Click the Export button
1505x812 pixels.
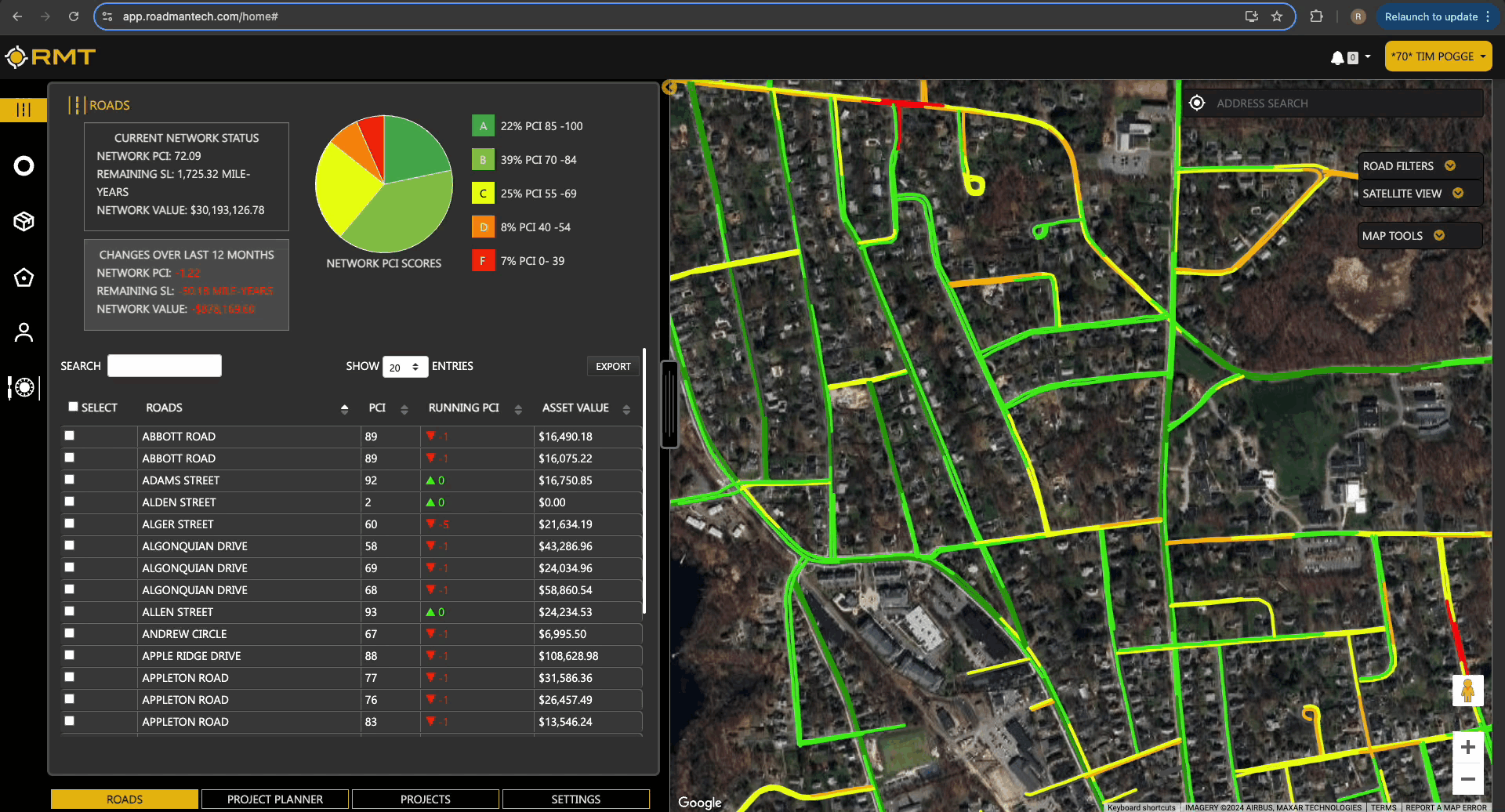(x=613, y=367)
